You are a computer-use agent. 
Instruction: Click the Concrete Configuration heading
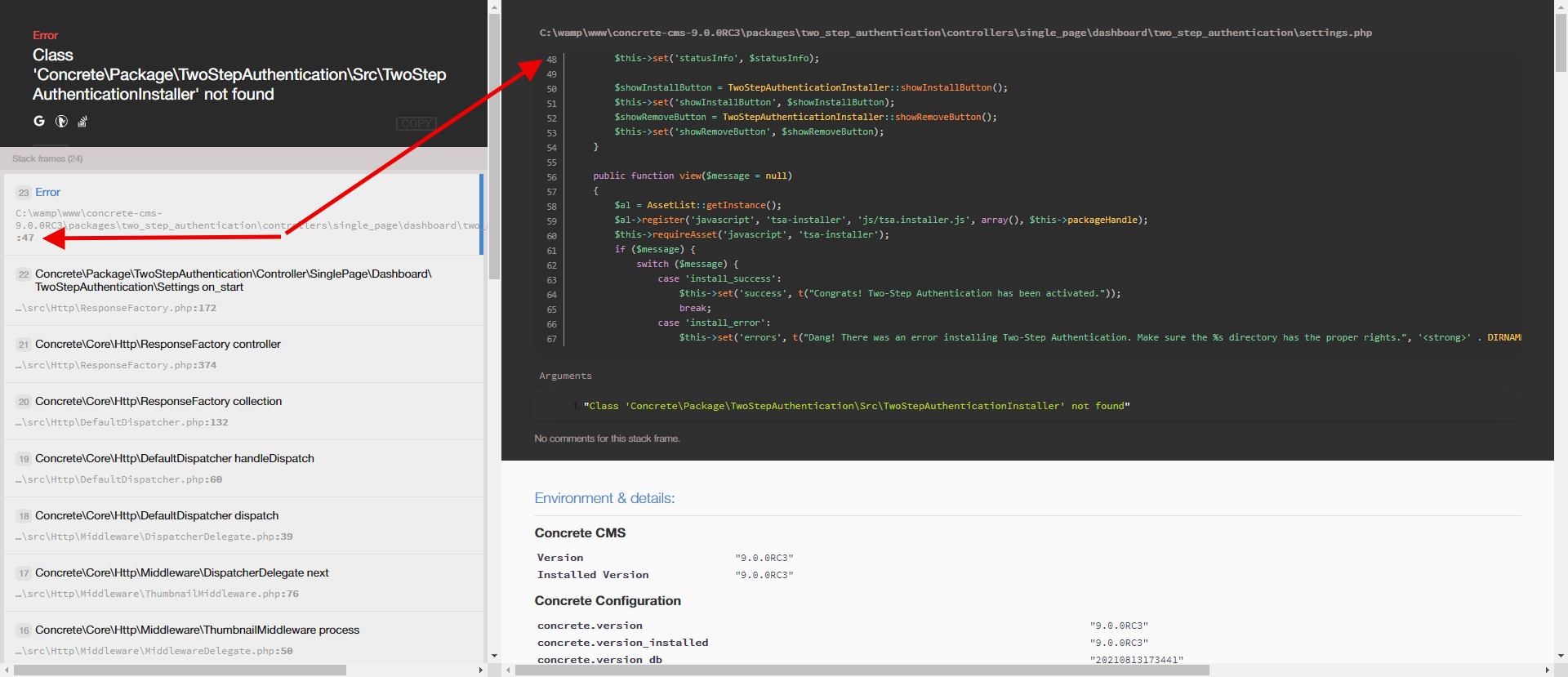[x=608, y=600]
